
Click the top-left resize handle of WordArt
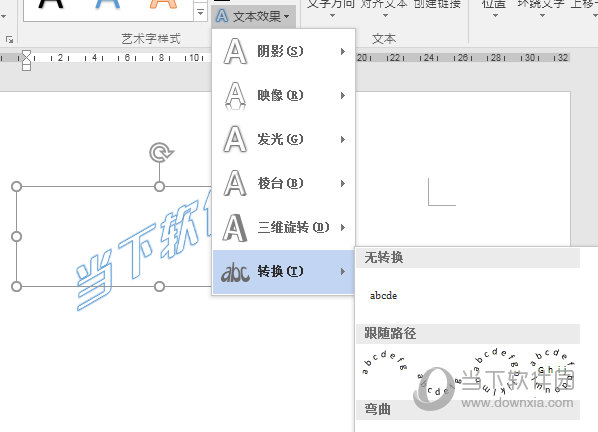coord(16,186)
